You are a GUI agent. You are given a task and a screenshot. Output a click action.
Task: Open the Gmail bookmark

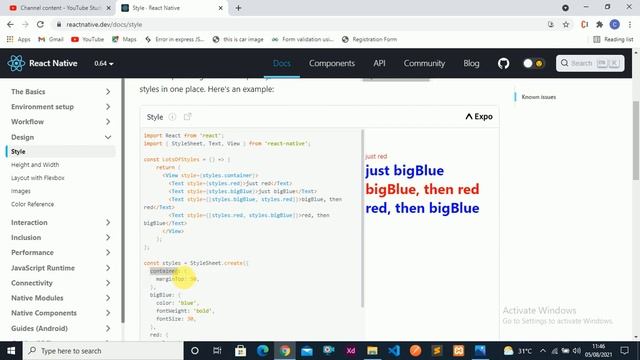point(51,40)
